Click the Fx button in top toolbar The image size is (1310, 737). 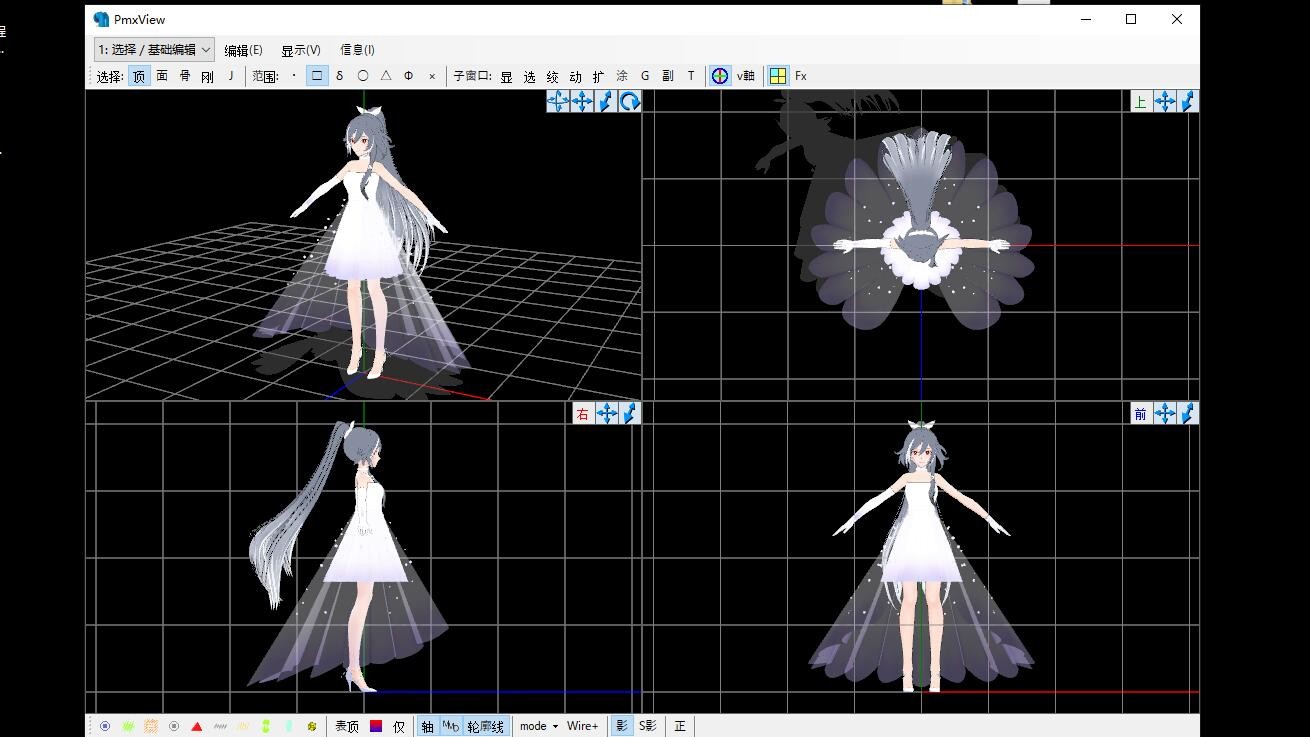801,76
